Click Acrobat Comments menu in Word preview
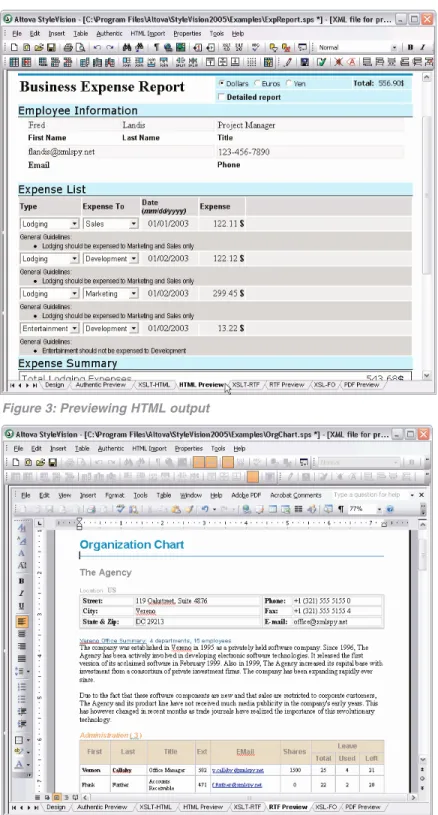The height and width of the screenshot is (815, 438). point(296,495)
